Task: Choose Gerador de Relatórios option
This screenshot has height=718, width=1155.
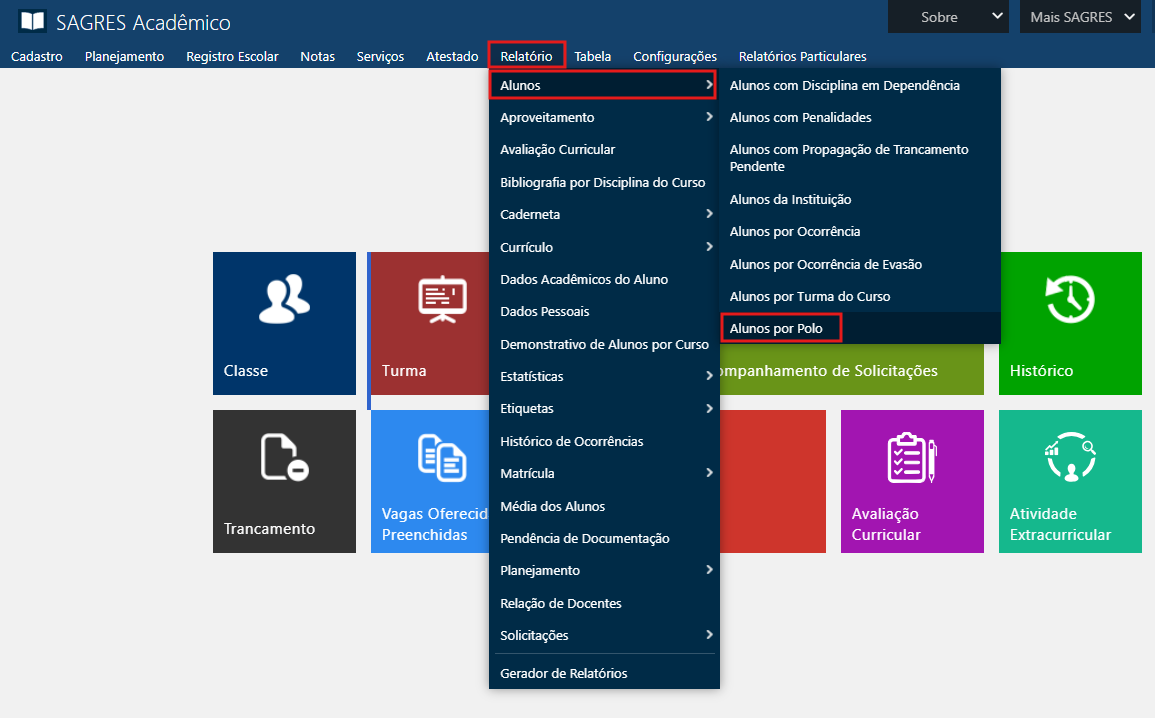Action: [x=564, y=673]
